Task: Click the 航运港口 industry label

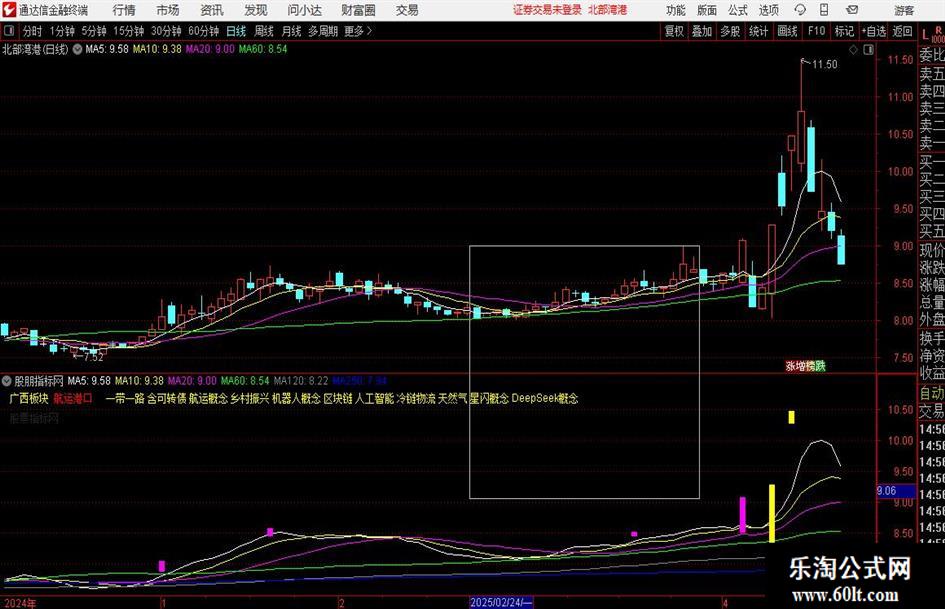Action: (x=73, y=398)
